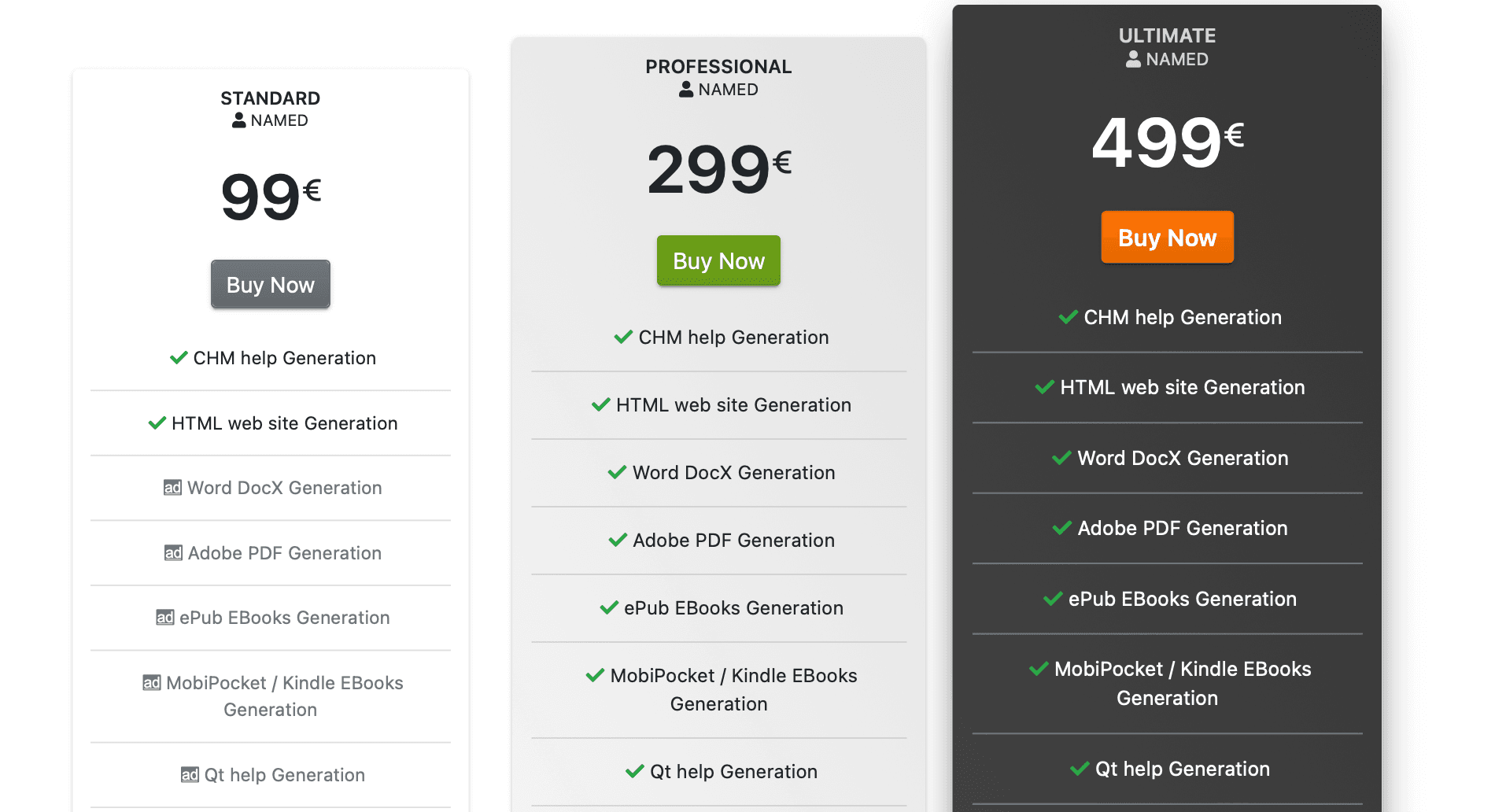
Task: Click the ad icon beside Standard Qt help
Action: point(190,775)
